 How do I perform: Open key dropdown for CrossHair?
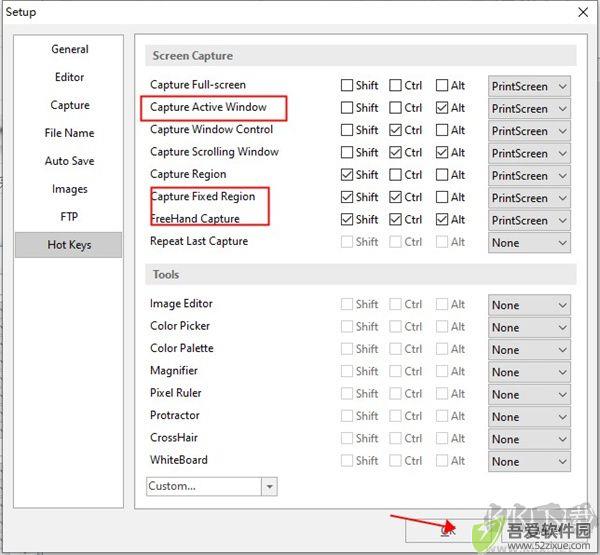coord(529,439)
